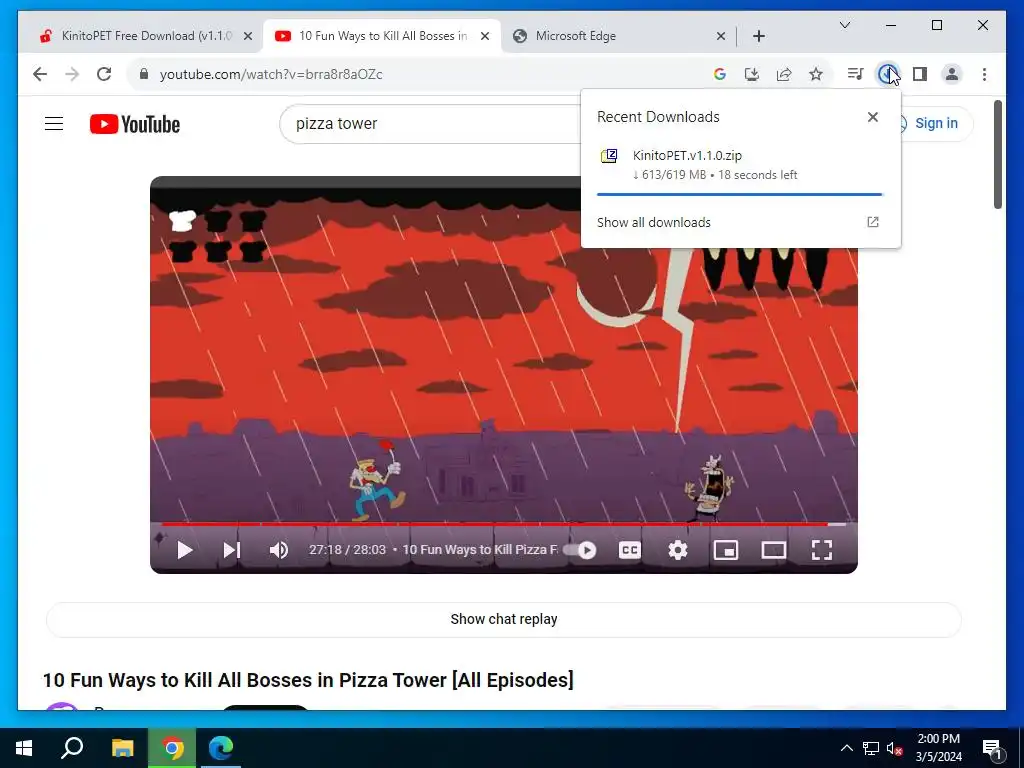
Task: Open the YouTube hamburger guide menu
Action: pyautogui.click(x=54, y=123)
